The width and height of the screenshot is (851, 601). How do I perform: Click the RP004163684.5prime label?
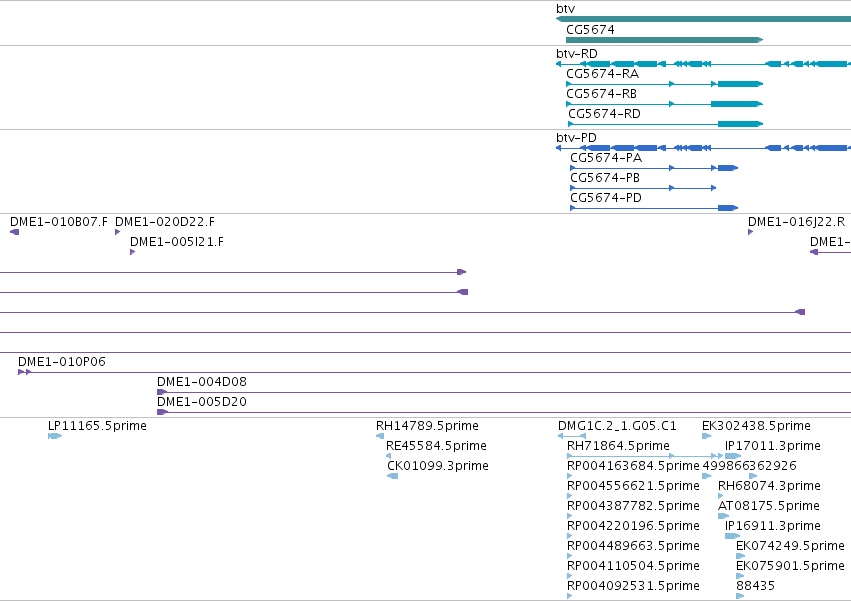tap(633, 466)
